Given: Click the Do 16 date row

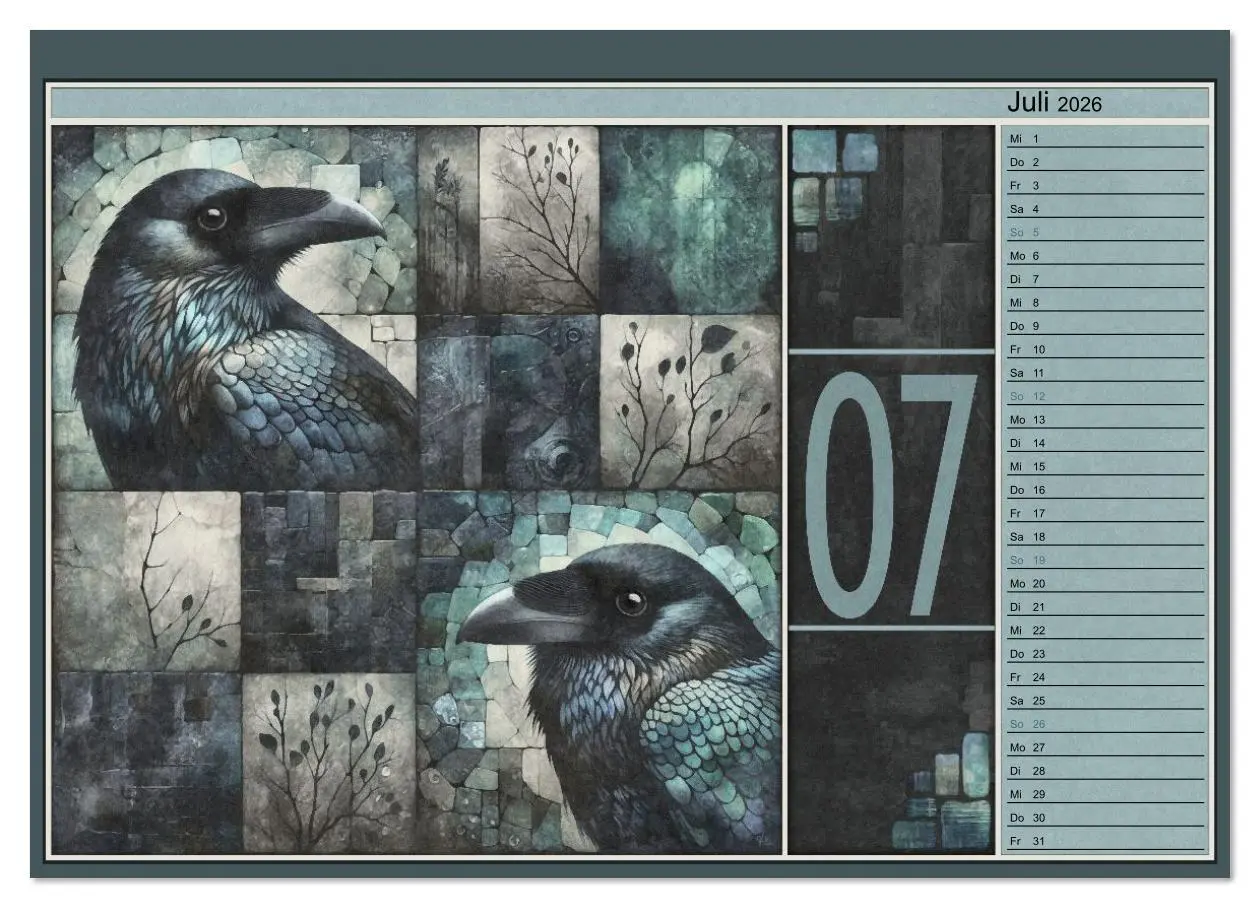Looking at the screenshot, I should tap(1030, 490).
